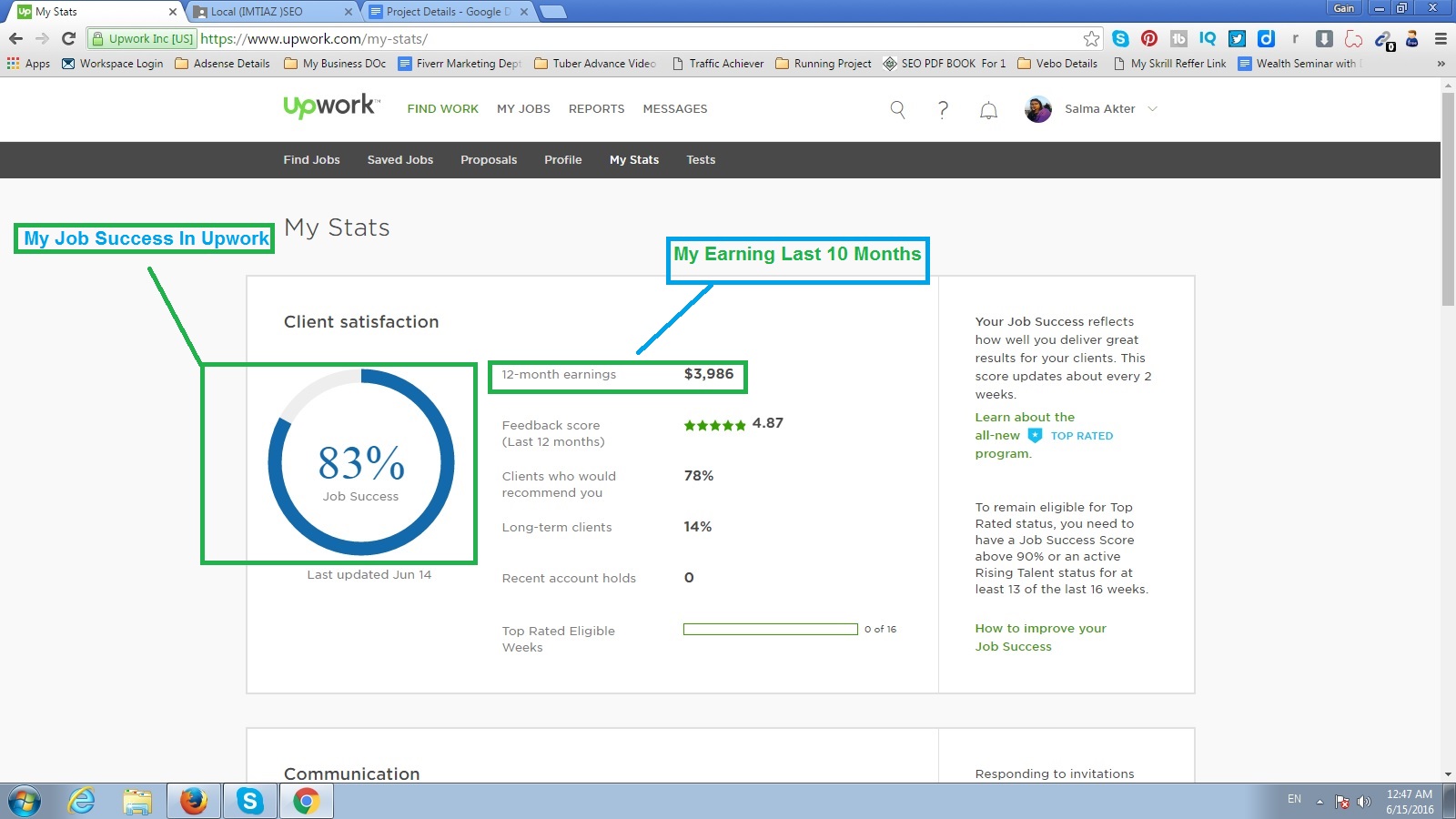Click the Skype extension icon in toolbar
1456x819 pixels.
click(x=1120, y=38)
